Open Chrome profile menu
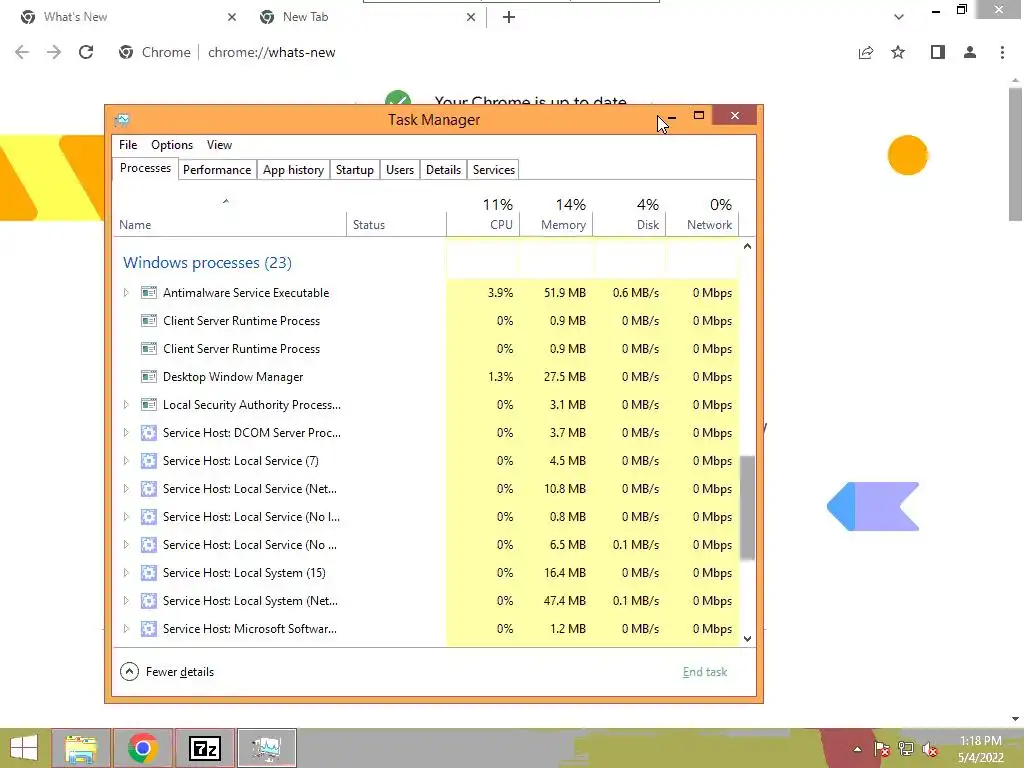Viewport: 1024px width, 768px height. pos(970,52)
